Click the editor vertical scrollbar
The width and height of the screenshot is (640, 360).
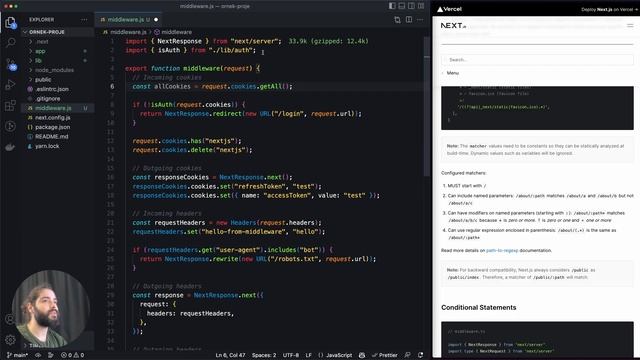[x=427, y=106]
